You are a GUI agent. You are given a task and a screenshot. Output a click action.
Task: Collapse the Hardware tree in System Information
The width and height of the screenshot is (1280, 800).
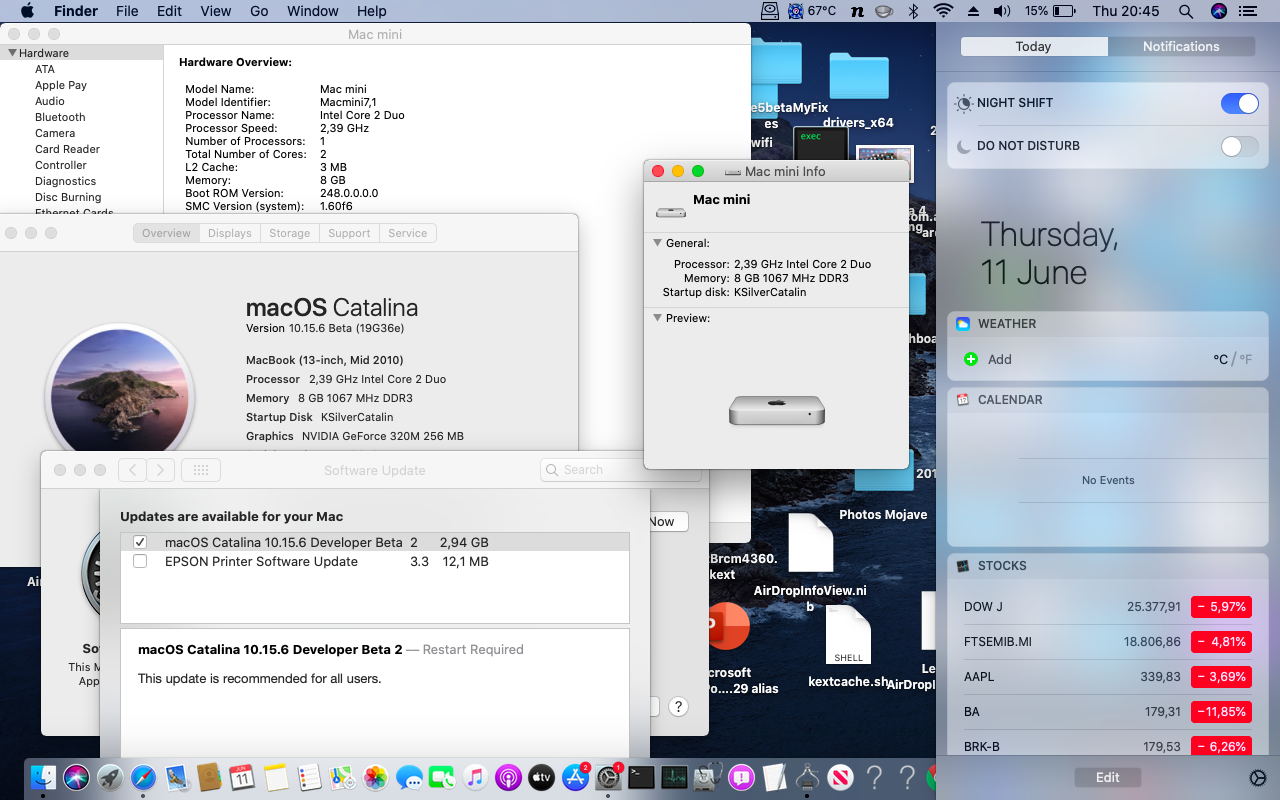tap(12, 53)
